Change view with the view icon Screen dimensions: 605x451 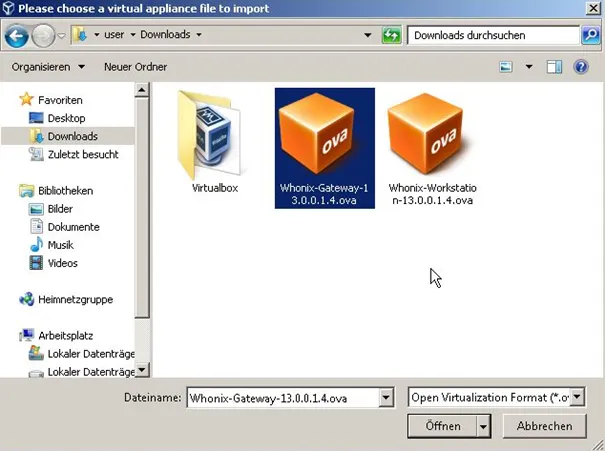click(506, 67)
